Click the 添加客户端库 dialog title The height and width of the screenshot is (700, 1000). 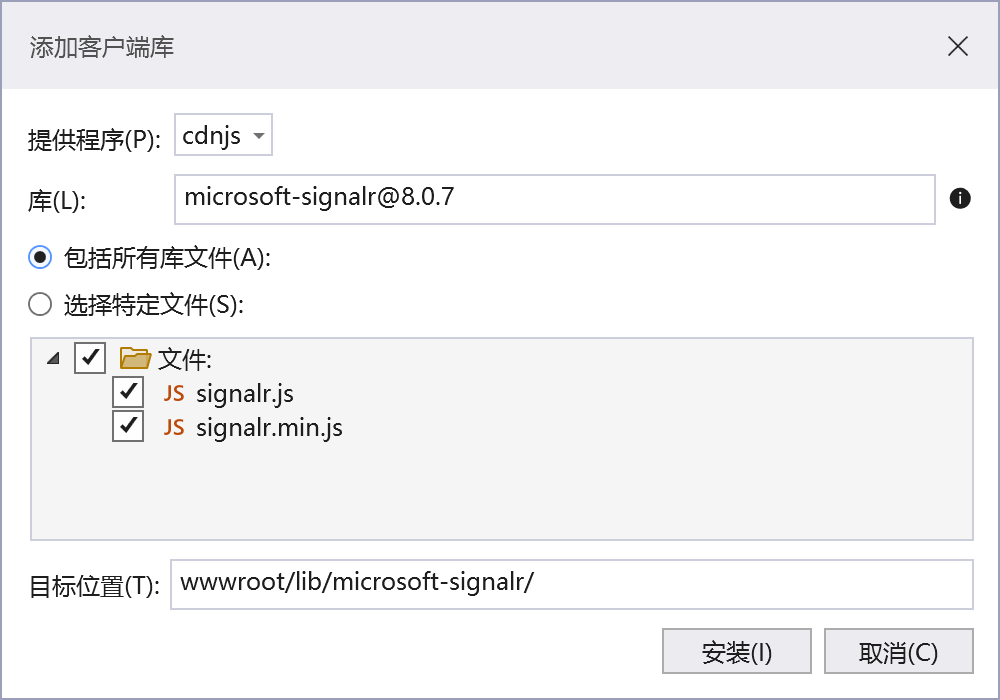point(102,47)
